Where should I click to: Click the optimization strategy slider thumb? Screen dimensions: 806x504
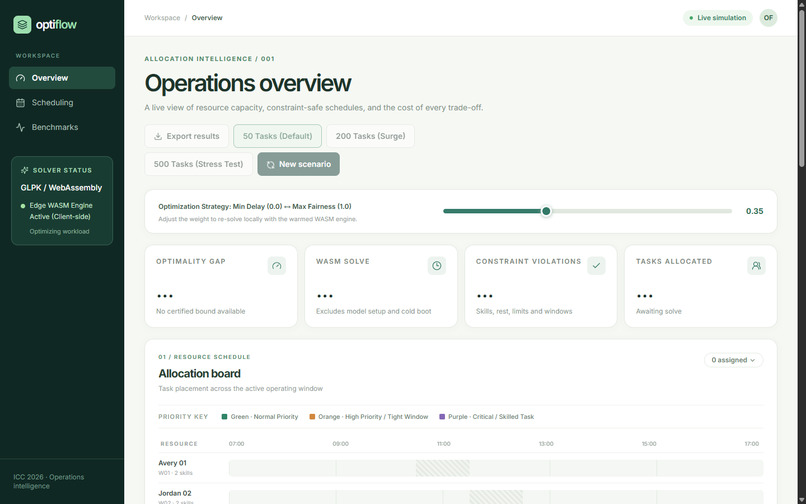click(x=546, y=211)
